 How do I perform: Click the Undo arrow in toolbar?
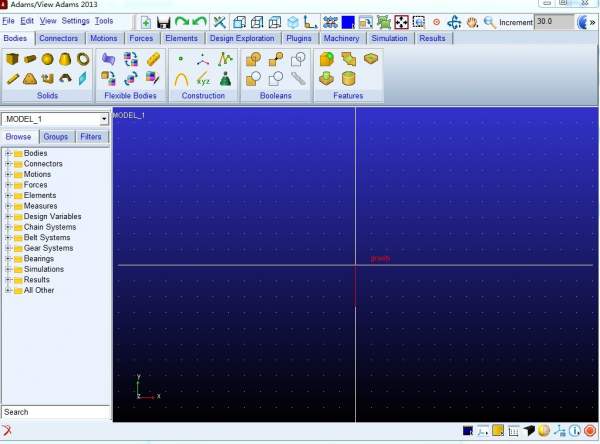click(199, 22)
